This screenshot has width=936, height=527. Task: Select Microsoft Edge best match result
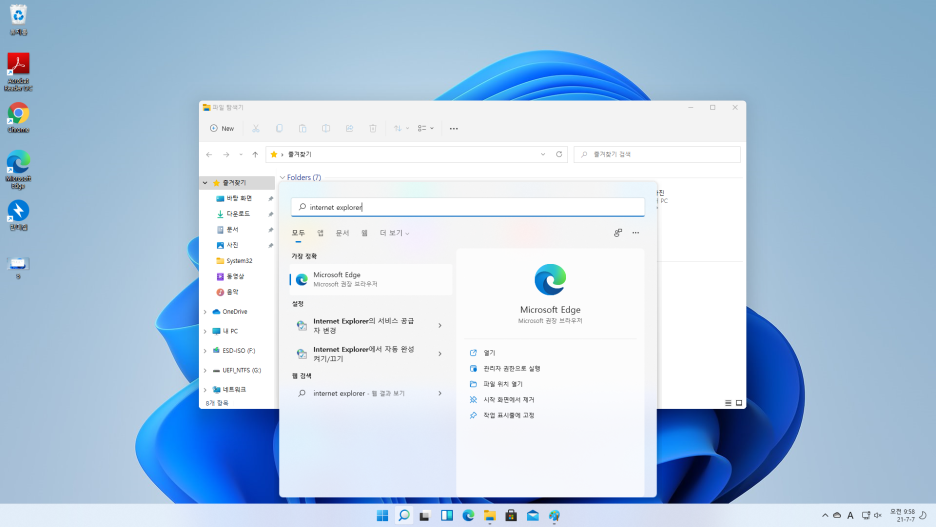[x=371, y=279]
